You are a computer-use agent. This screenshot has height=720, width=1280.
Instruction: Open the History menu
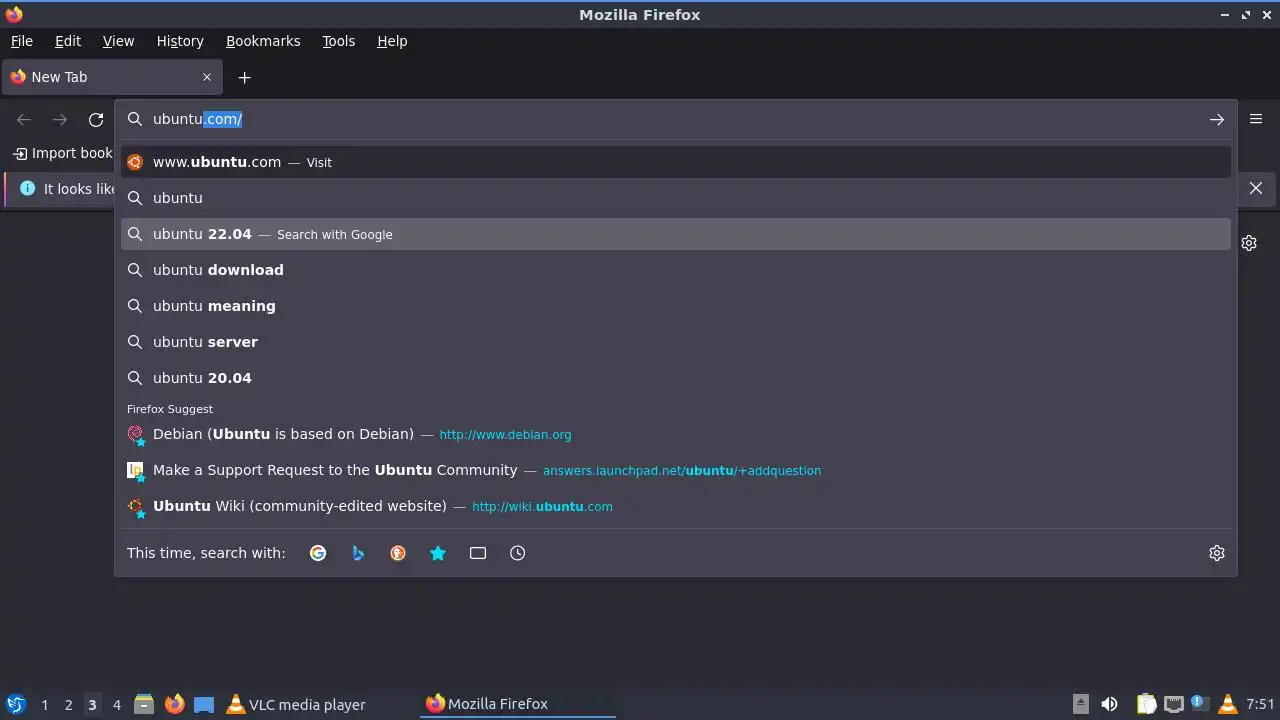pos(180,41)
